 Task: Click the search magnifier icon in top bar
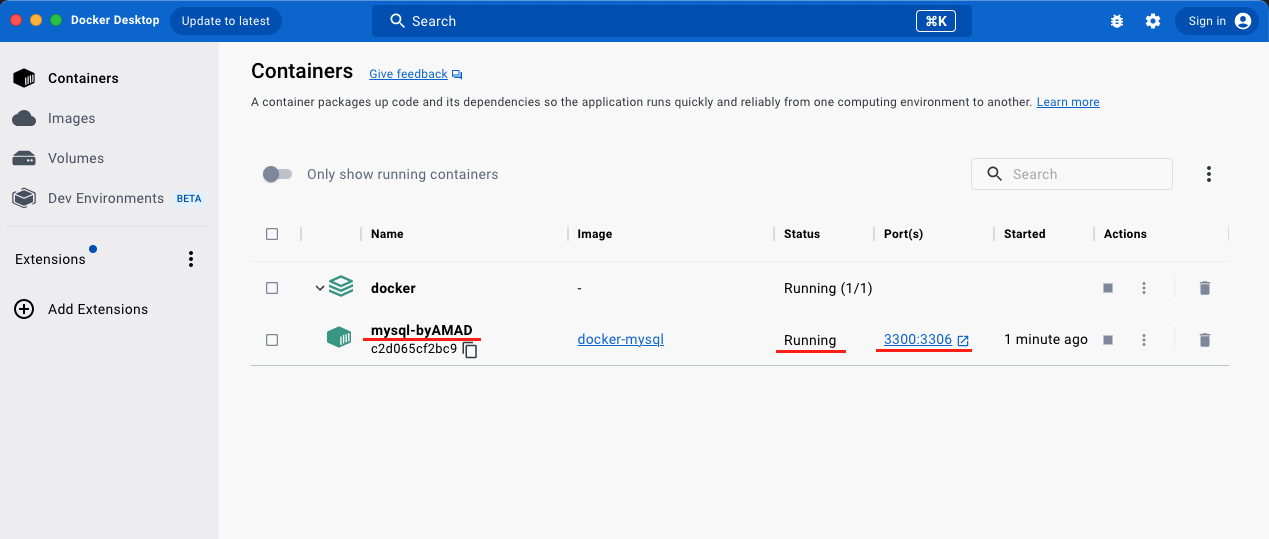397,21
